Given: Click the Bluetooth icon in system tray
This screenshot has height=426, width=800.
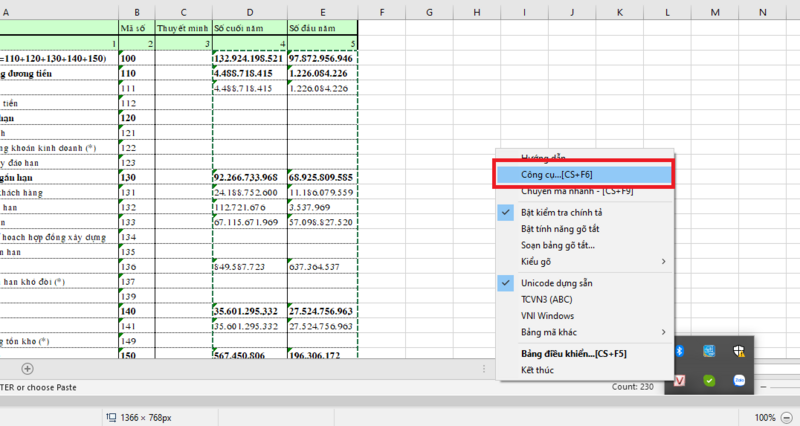Looking at the screenshot, I should 680,351.
